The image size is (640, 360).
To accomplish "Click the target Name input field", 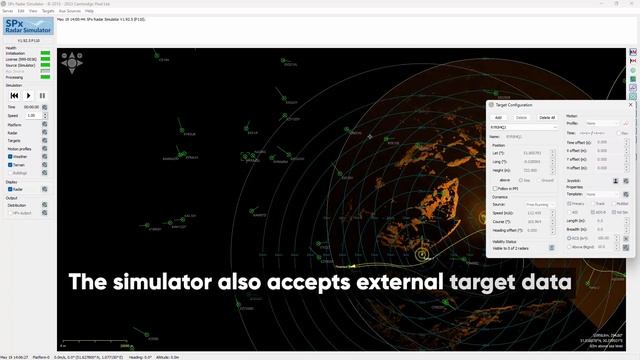I will (531, 137).
